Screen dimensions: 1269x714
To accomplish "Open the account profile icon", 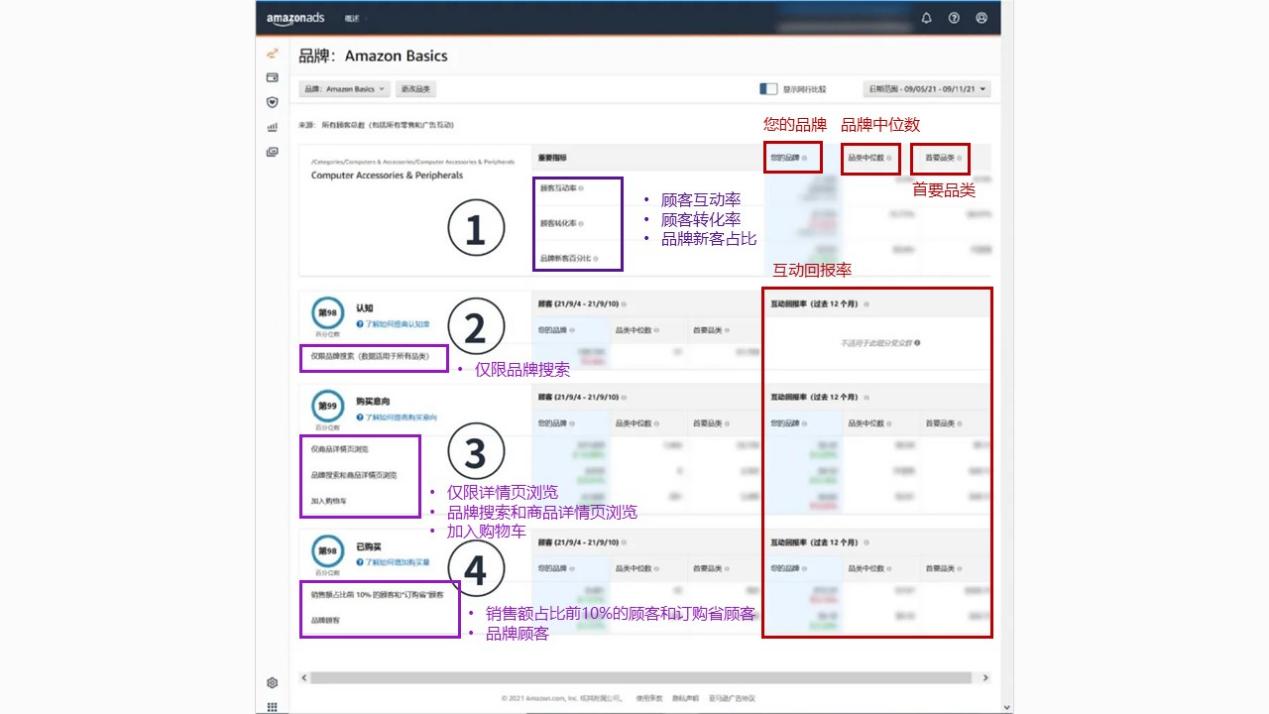I will pos(981,18).
